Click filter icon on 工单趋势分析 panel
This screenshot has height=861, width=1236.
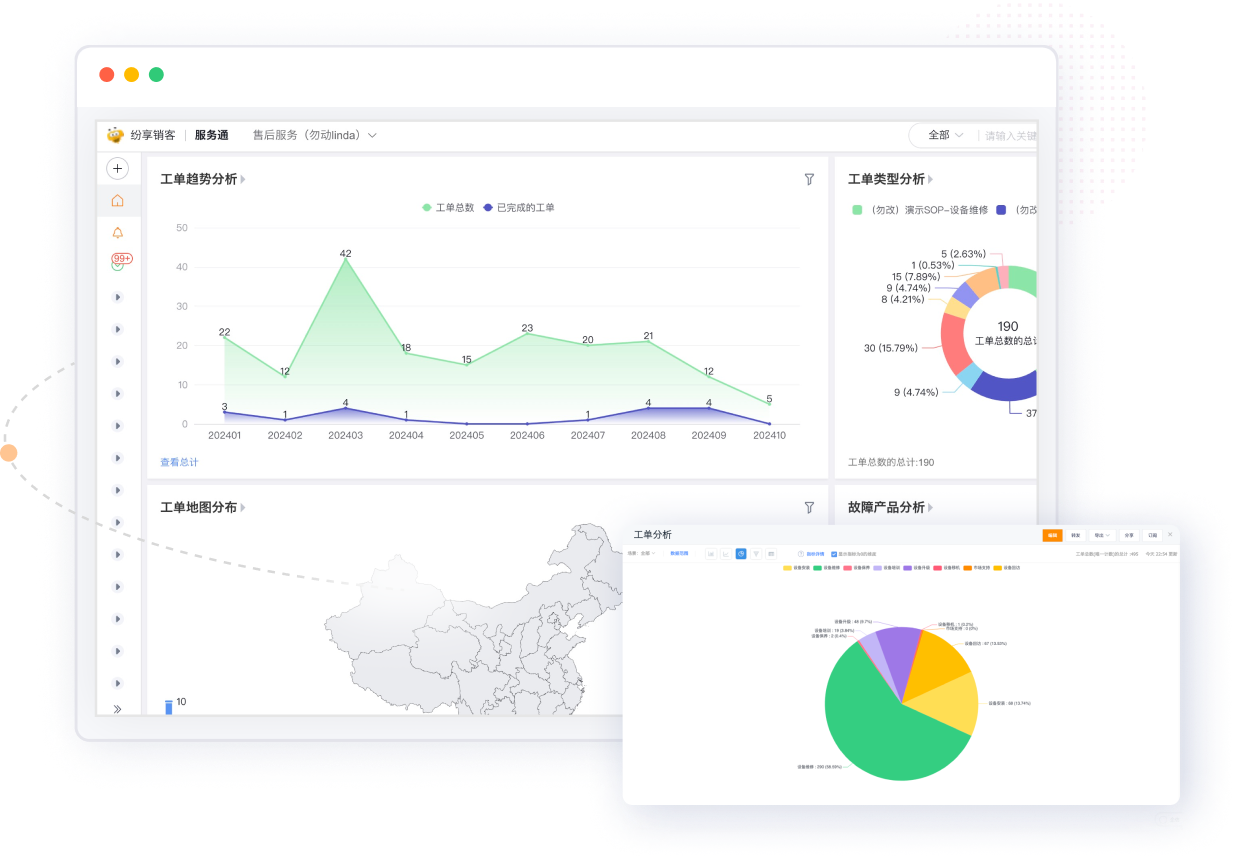coord(809,179)
